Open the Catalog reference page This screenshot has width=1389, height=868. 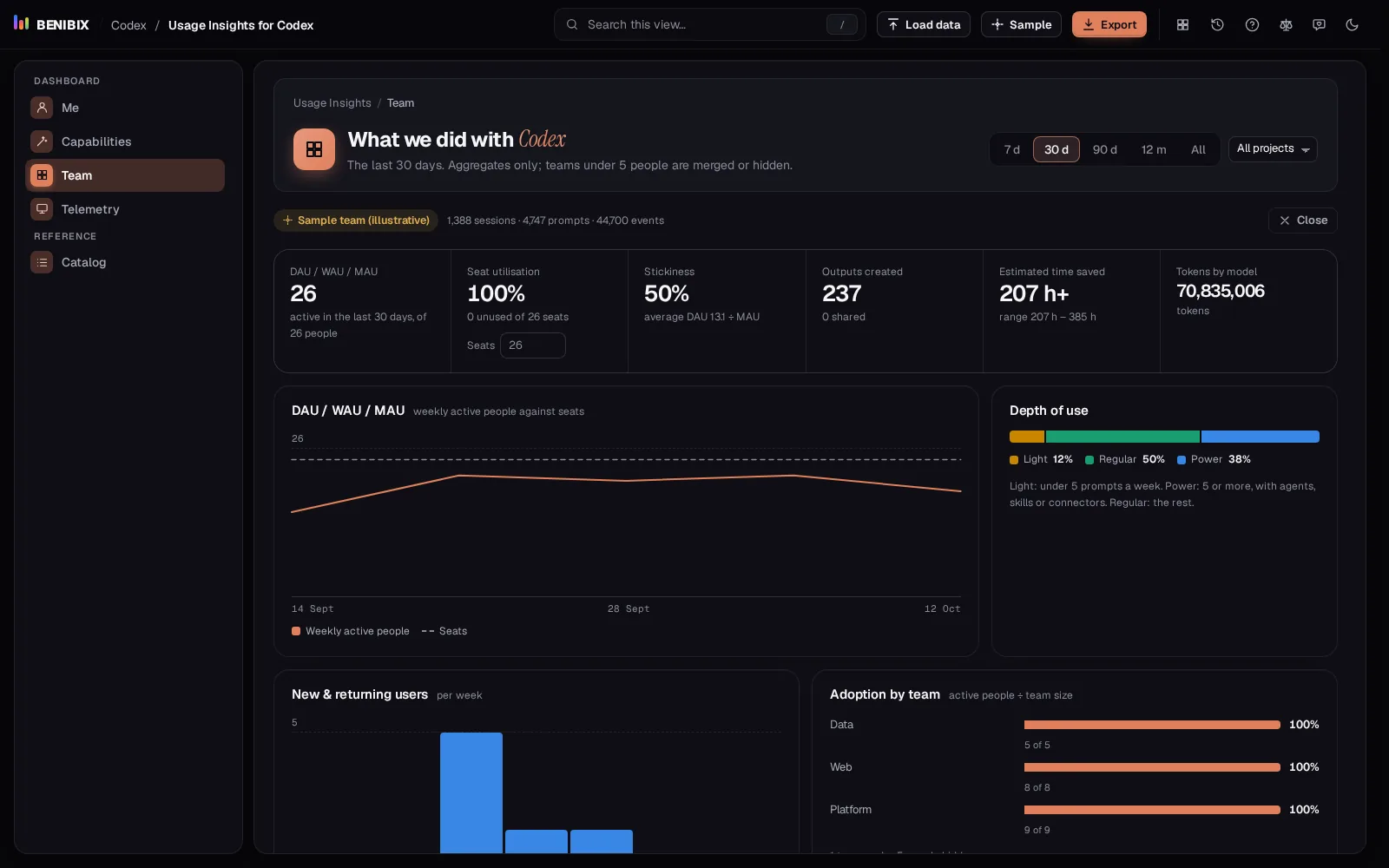pyautogui.click(x=125, y=262)
